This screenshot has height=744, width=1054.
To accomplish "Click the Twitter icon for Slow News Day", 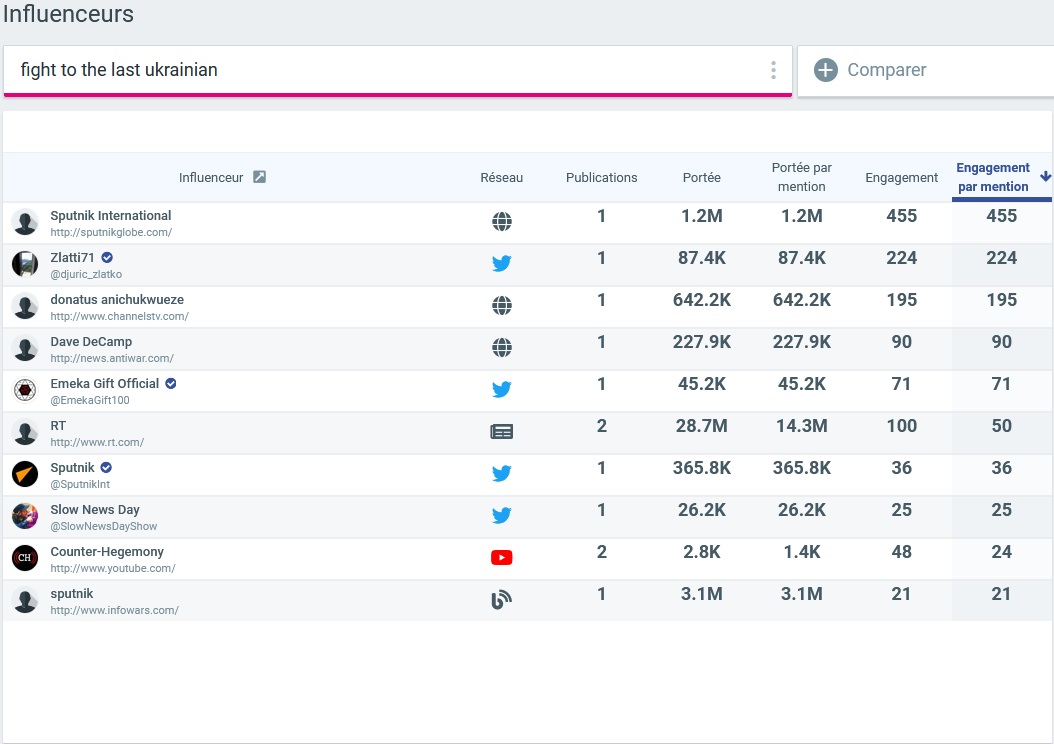I will coord(501,515).
